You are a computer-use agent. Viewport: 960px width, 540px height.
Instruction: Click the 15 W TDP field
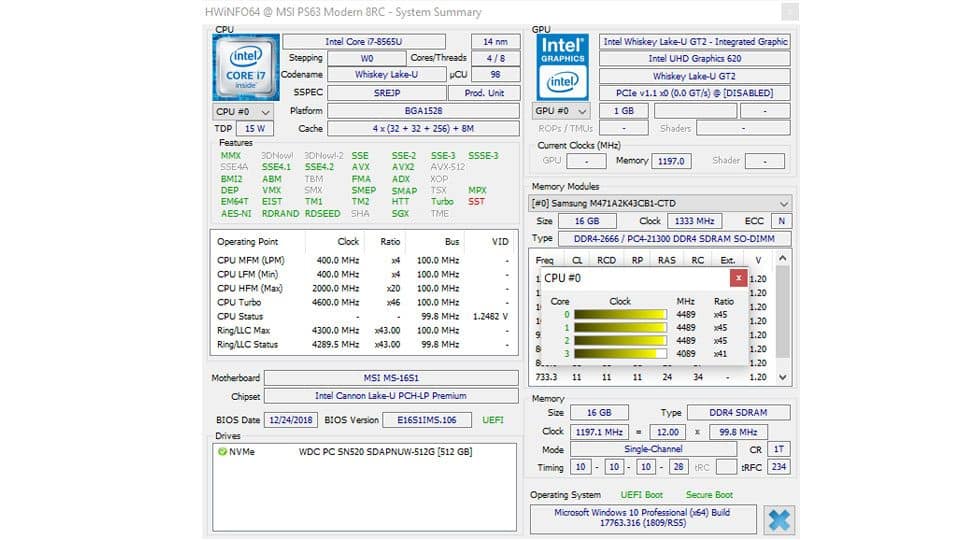[255, 129]
